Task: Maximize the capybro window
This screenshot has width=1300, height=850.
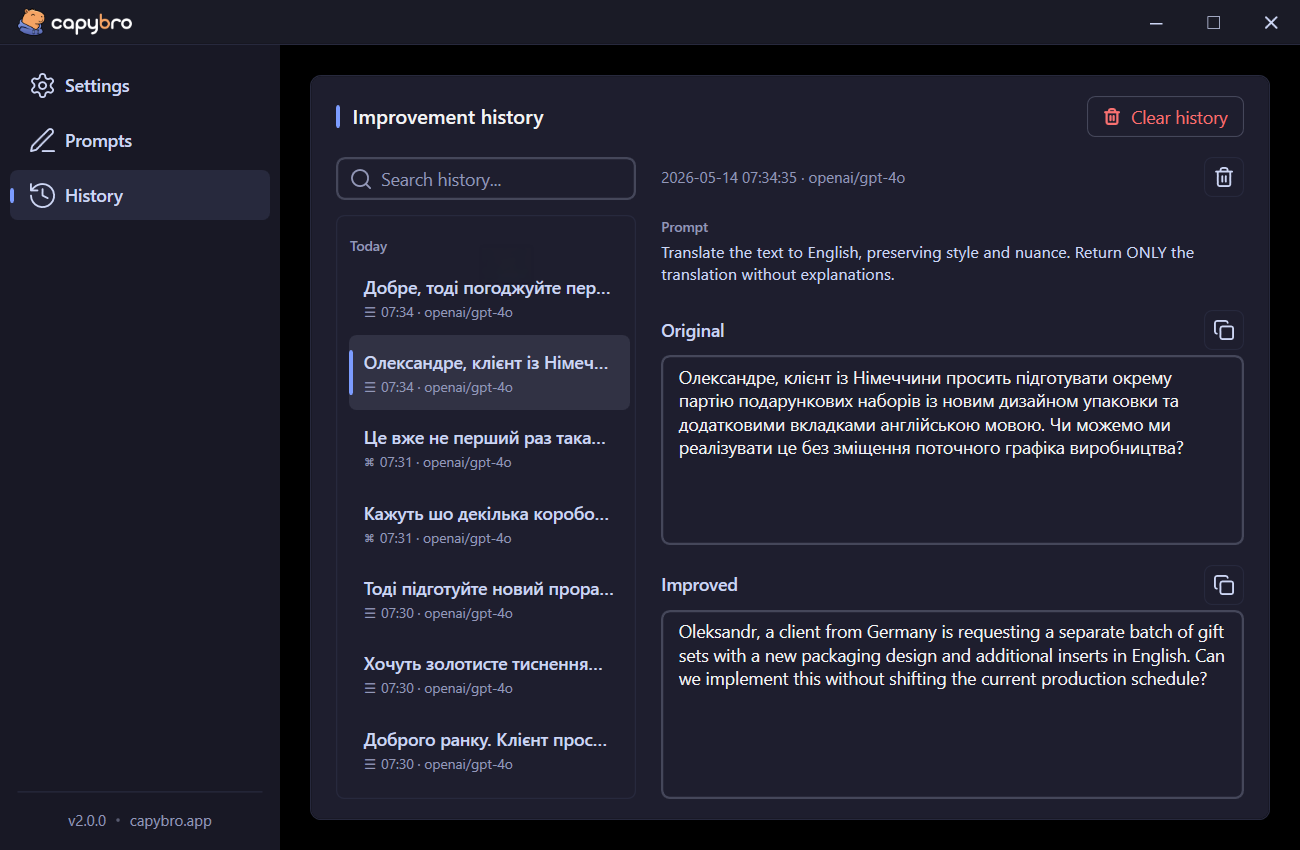Action: [x=1213, y=22]
